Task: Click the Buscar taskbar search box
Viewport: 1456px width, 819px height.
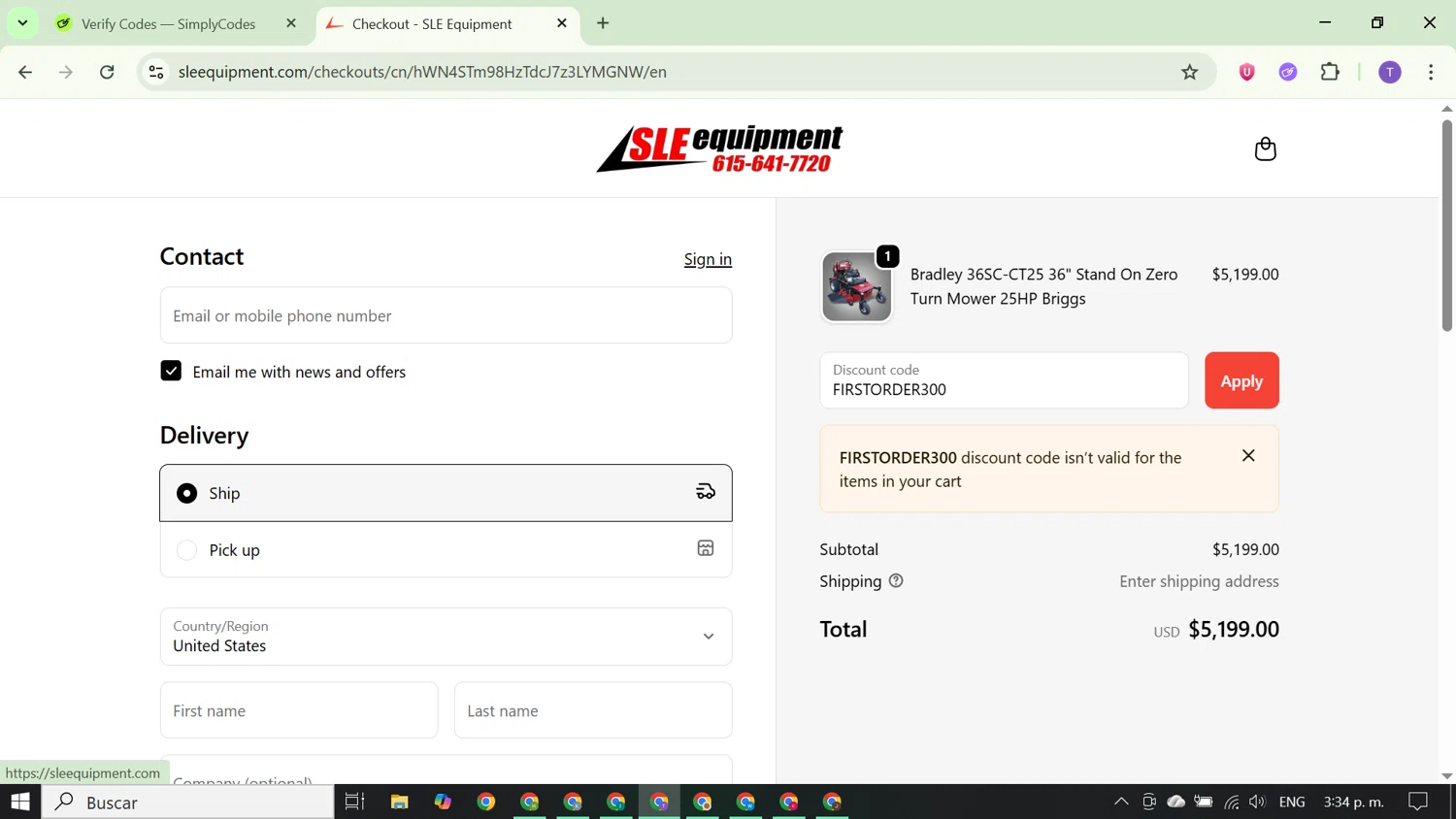Action: [x=188, y=802]
